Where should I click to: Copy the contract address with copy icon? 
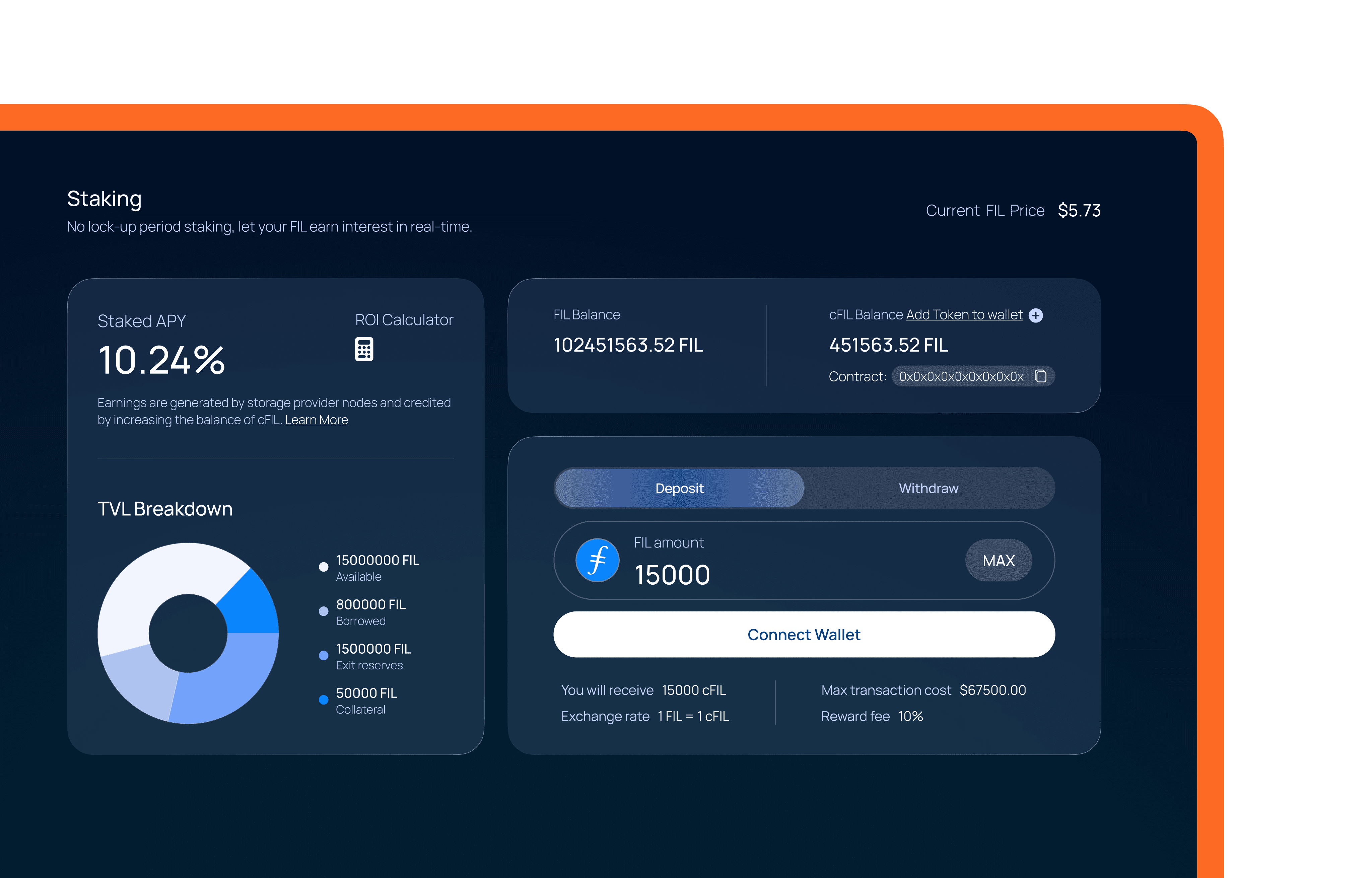pos(1040,376)
